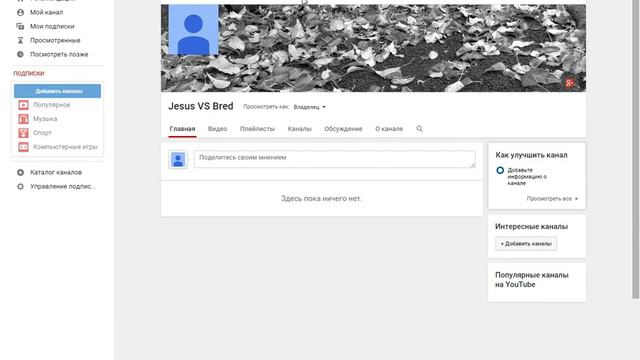
Task: Click the Google+ icon on banner
Action: tap(569, 83)
